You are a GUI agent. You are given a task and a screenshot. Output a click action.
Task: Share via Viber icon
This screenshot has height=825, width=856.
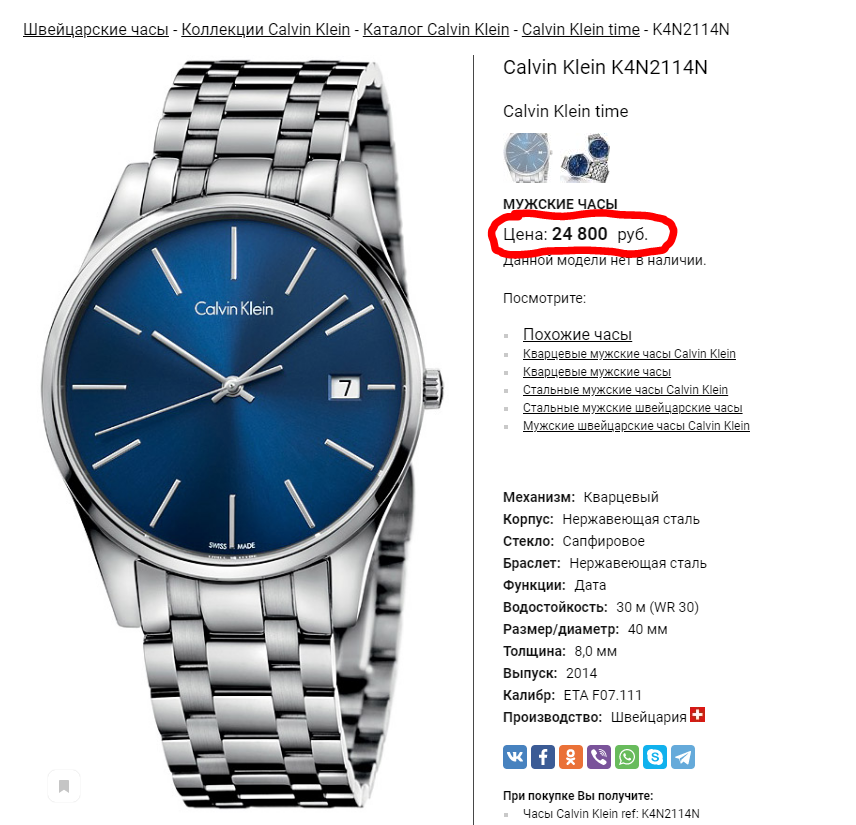tap(599, 757)
